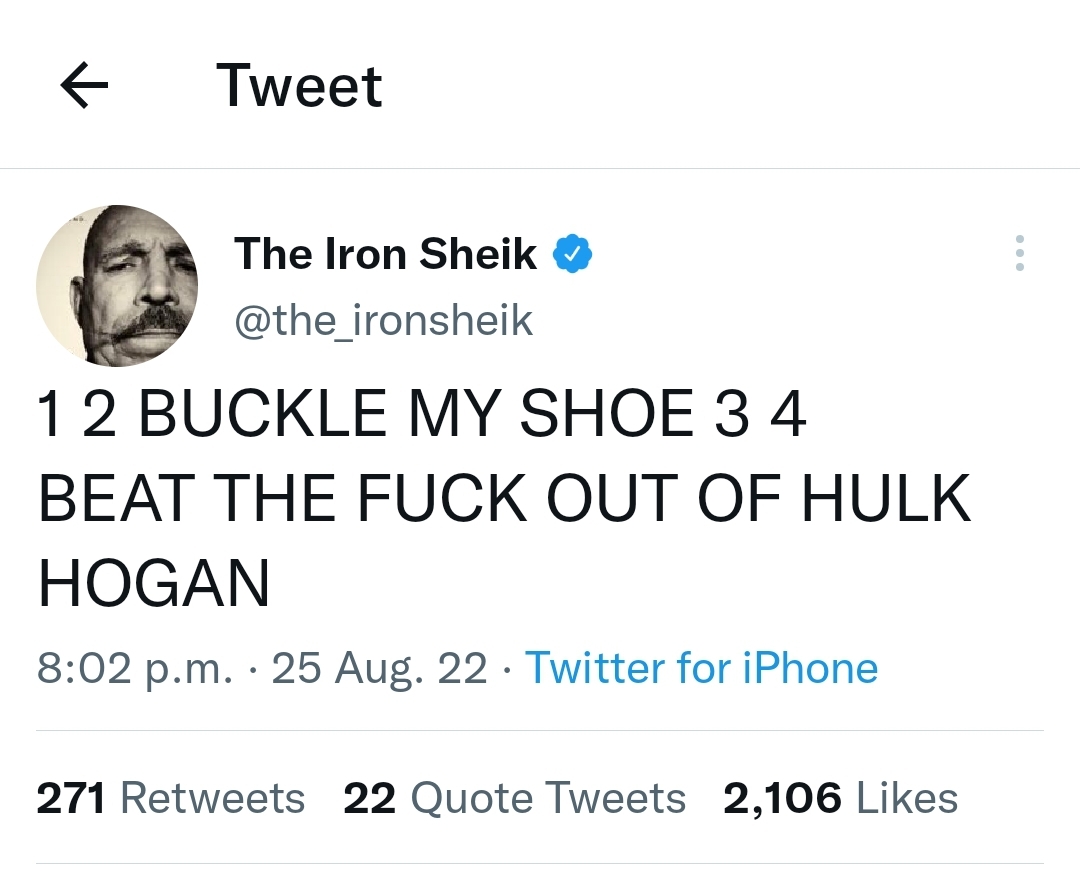Open The Iron Sheik's profile picture
This screenshot has width=1080, height=871.
[x=117, y=286]
